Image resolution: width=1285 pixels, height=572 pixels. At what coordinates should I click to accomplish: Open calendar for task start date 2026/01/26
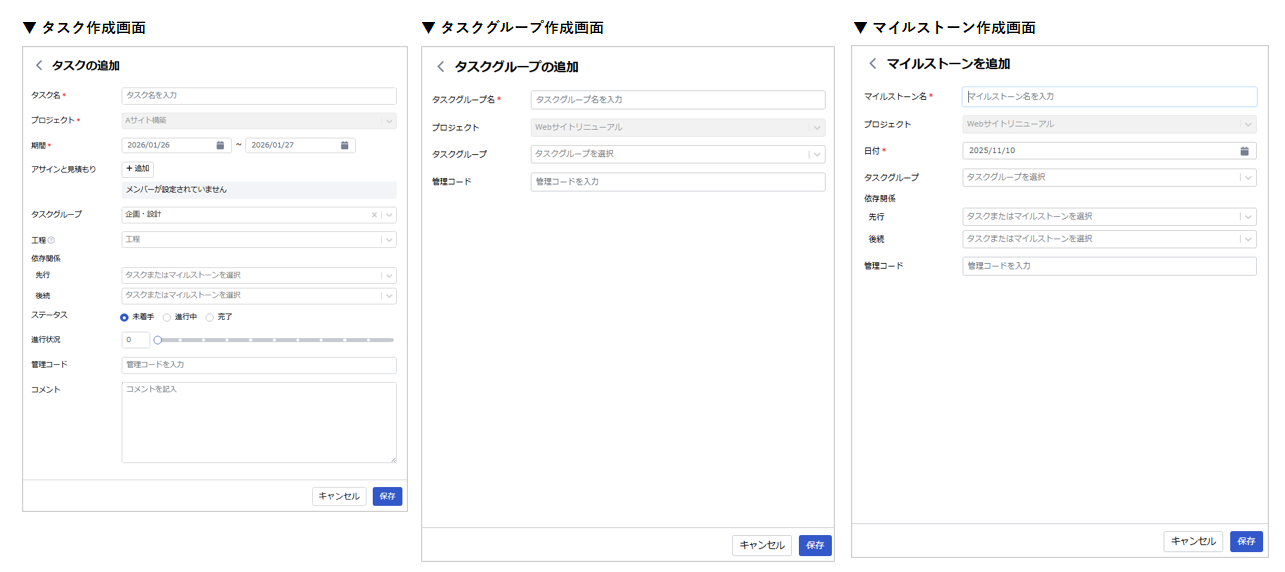(220, 145)
